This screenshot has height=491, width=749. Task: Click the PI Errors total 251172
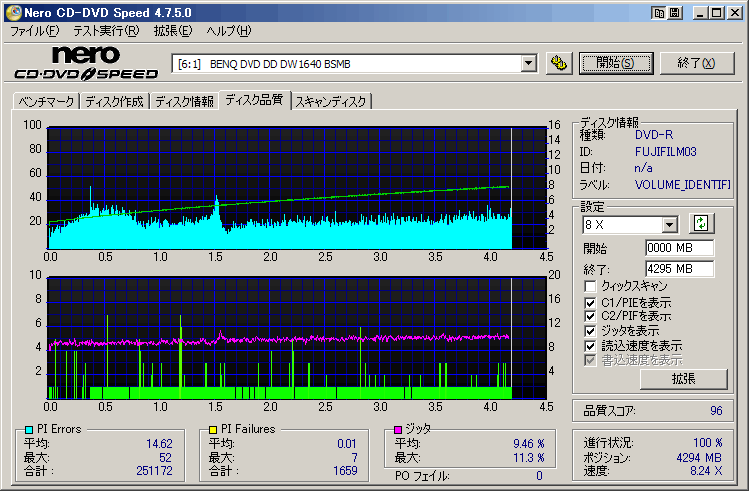[154, 471]
